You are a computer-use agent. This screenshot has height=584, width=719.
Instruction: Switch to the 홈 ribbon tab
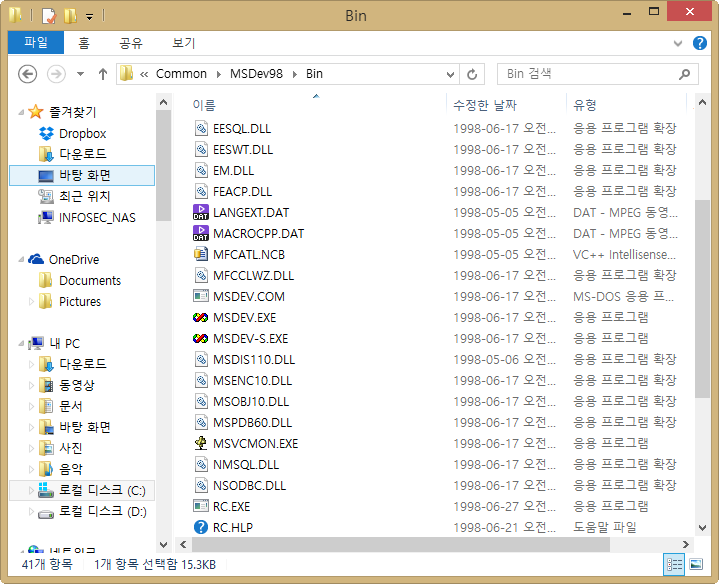point(83,43)
